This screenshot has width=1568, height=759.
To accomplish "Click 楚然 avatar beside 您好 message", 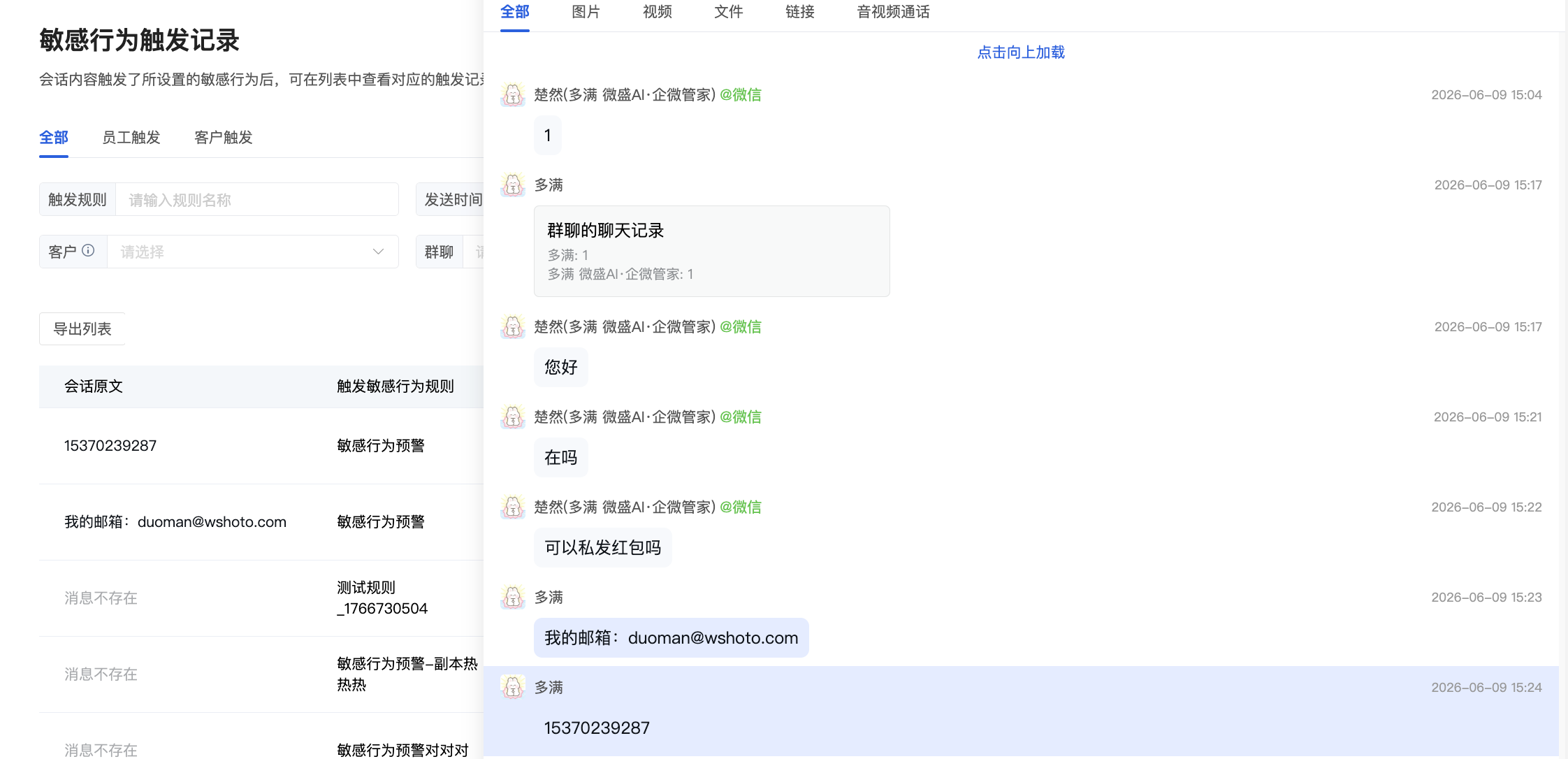I will pyautogui.click(x=513, y=326).
